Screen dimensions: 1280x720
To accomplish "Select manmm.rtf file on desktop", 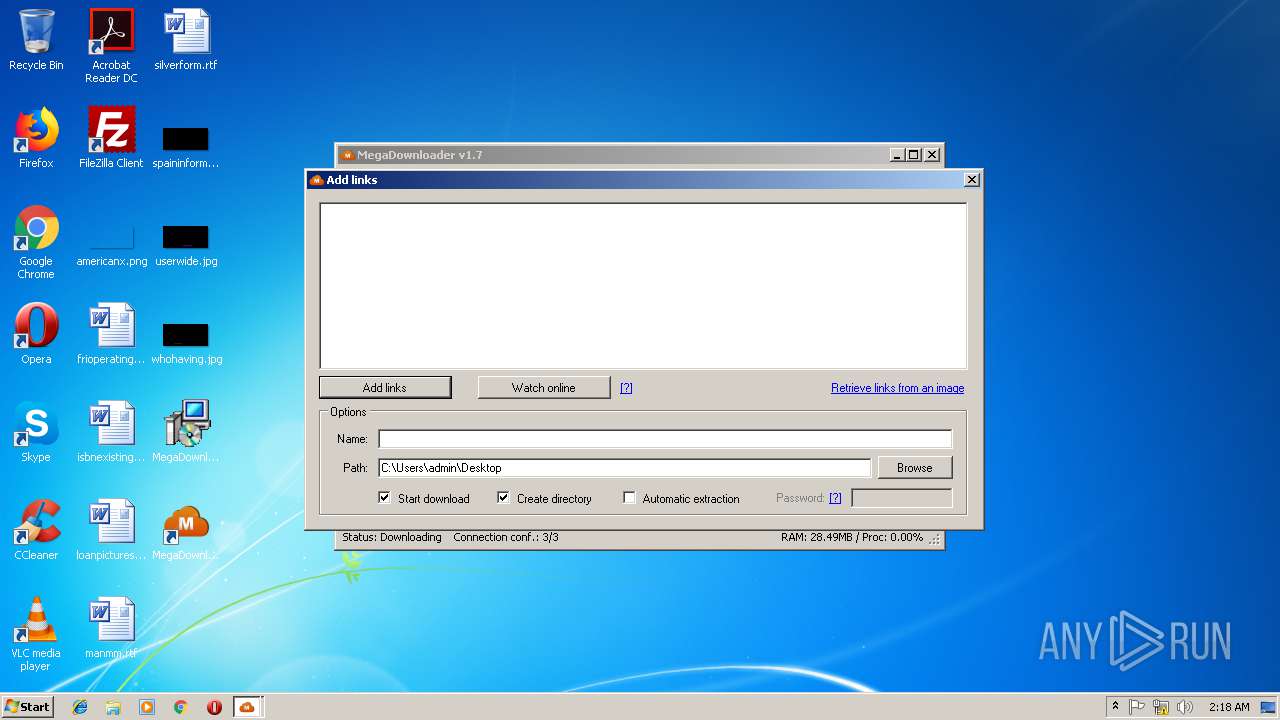I will [111, 628].
